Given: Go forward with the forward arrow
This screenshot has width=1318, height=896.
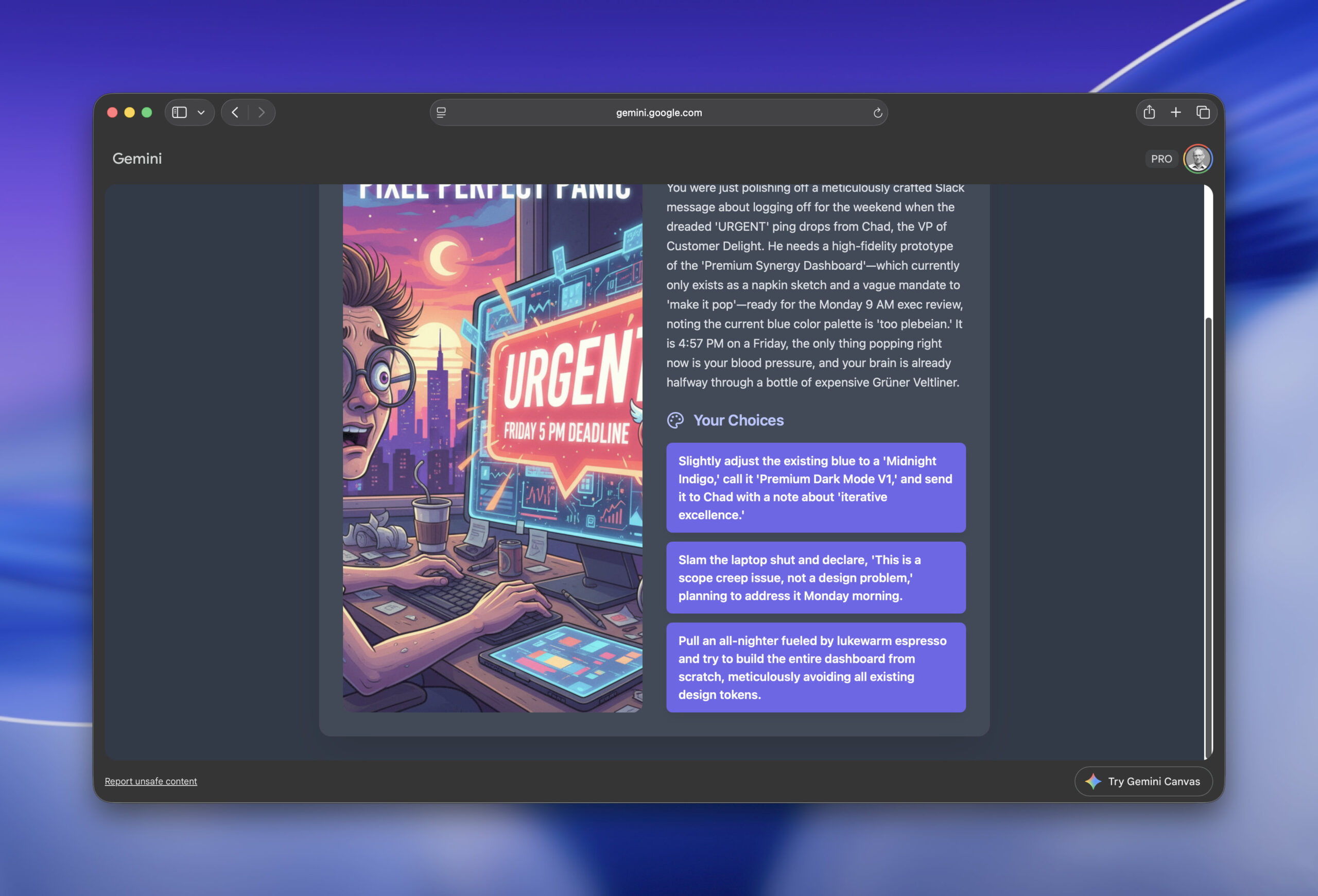Looking at the screenshot, I should click(262, 112).
